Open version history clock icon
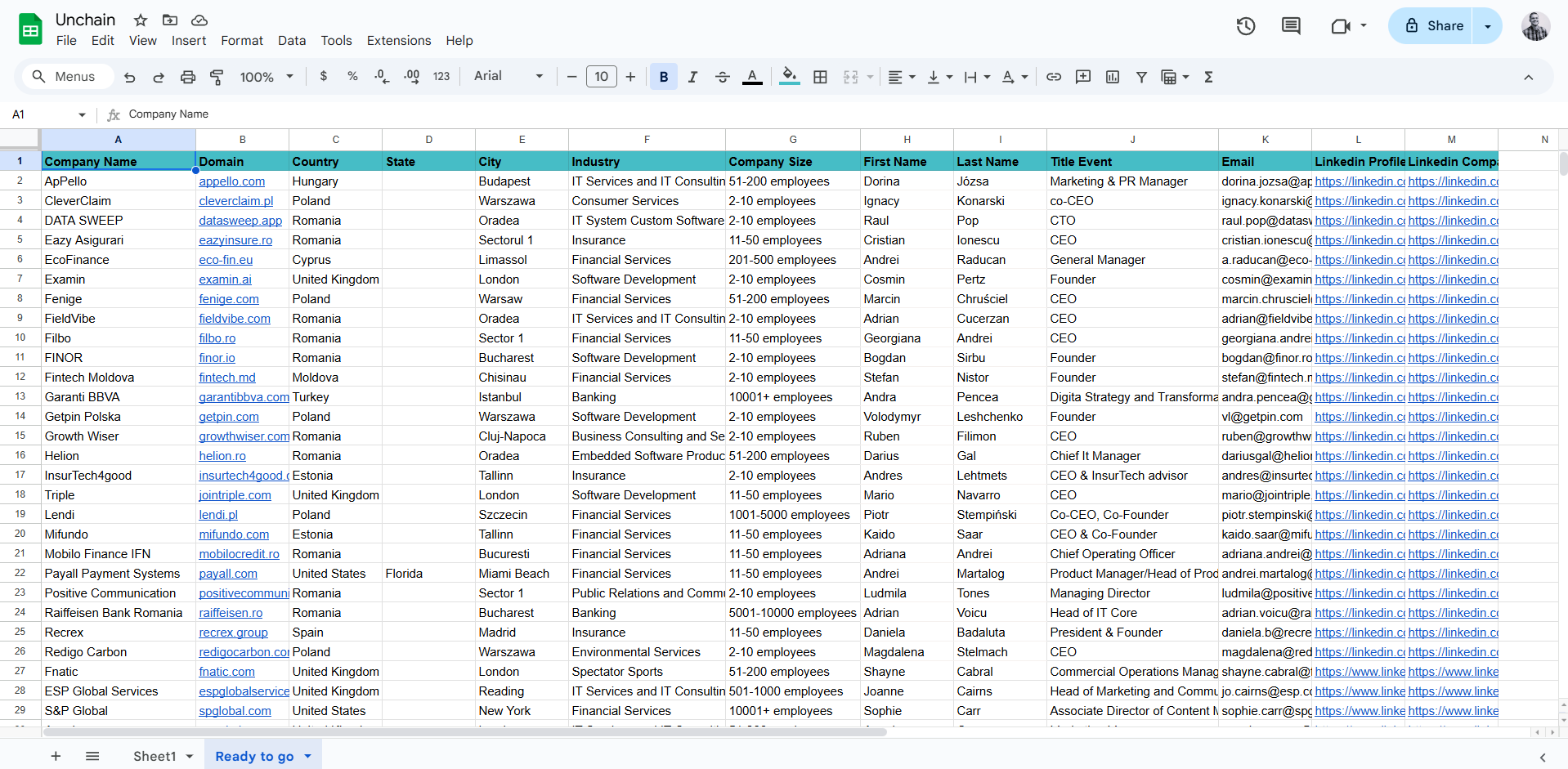 click(x=1246, y=26)
